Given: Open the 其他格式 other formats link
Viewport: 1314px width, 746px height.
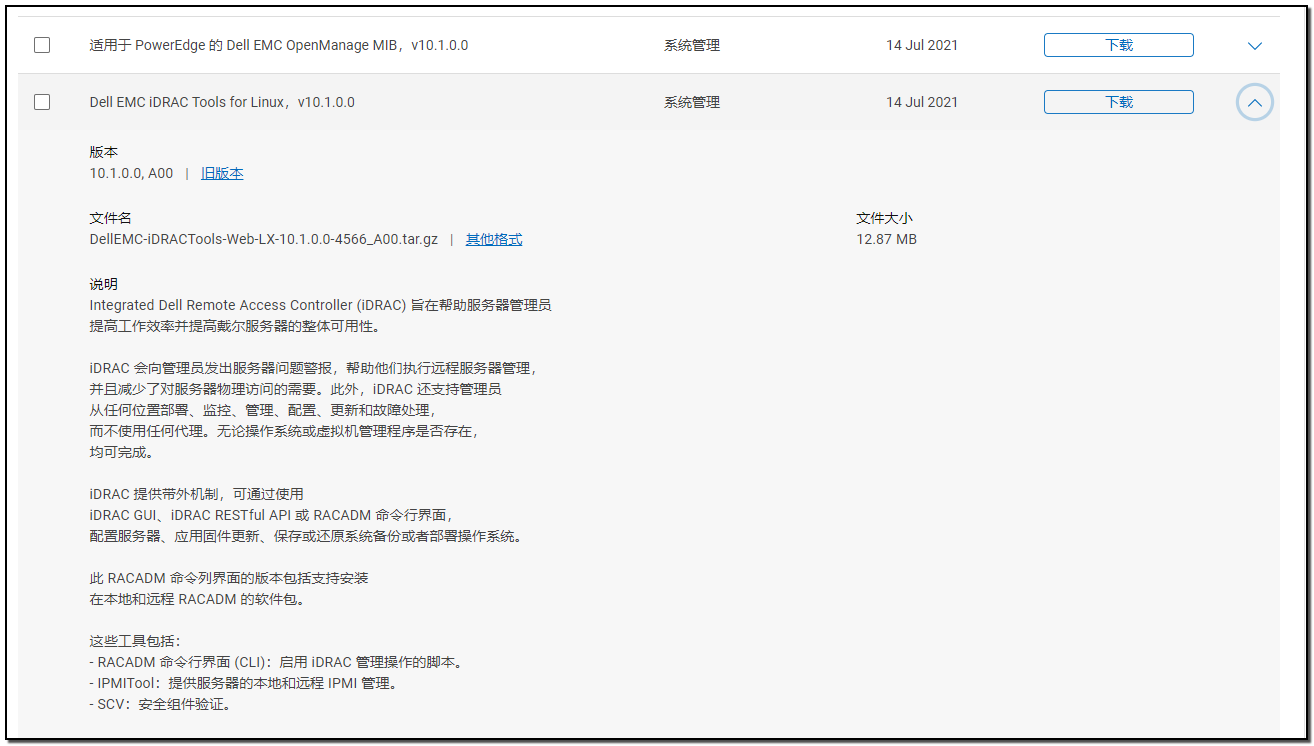Looking at the screenshot, I should pos(494,239).
